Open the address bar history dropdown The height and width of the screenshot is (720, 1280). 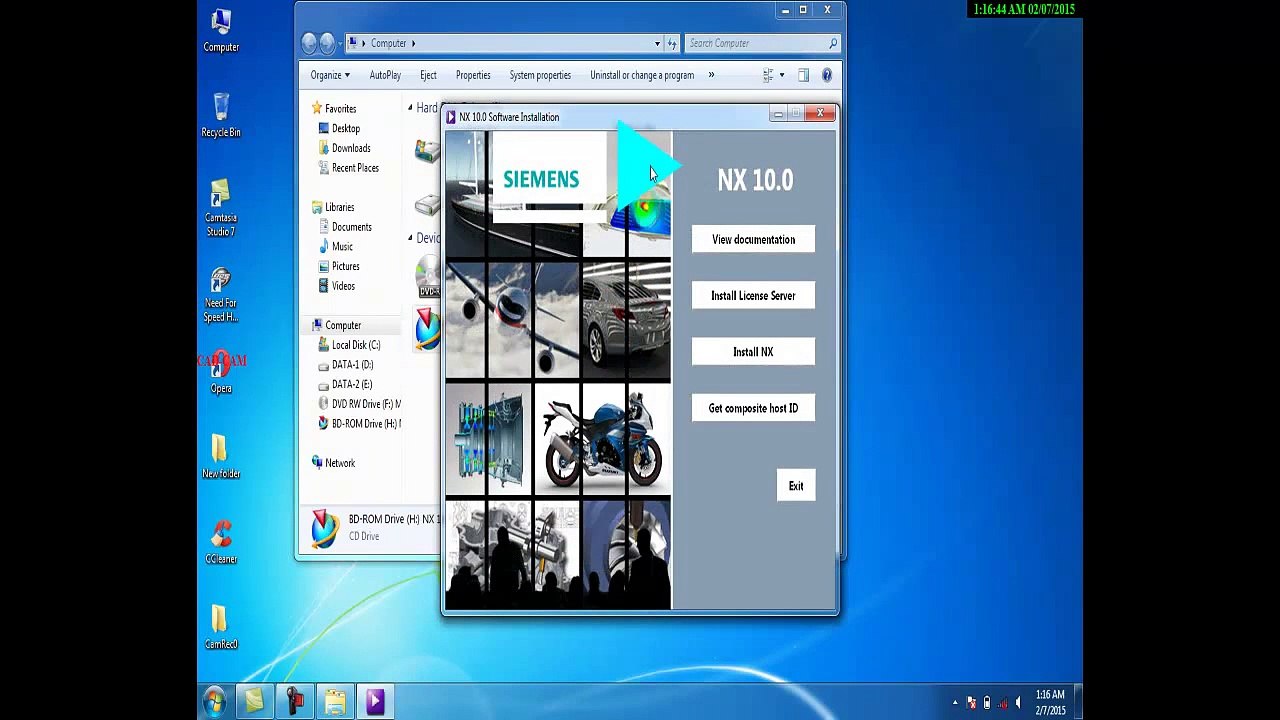coord(657,43)
